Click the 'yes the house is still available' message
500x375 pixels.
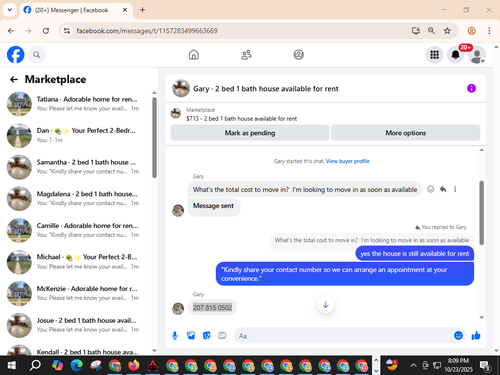[415, 254]
